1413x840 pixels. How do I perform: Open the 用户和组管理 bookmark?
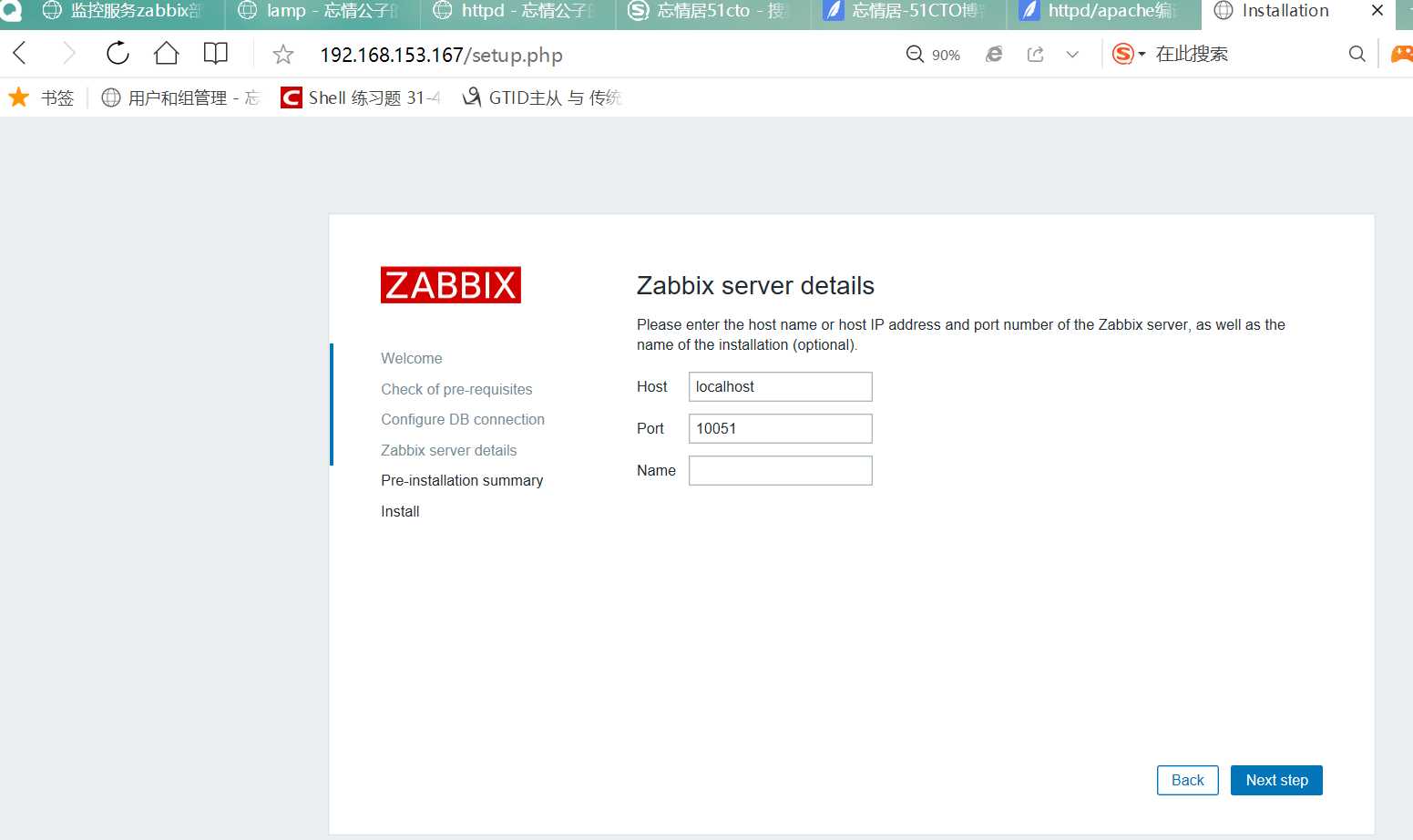(x=180, y=97)
